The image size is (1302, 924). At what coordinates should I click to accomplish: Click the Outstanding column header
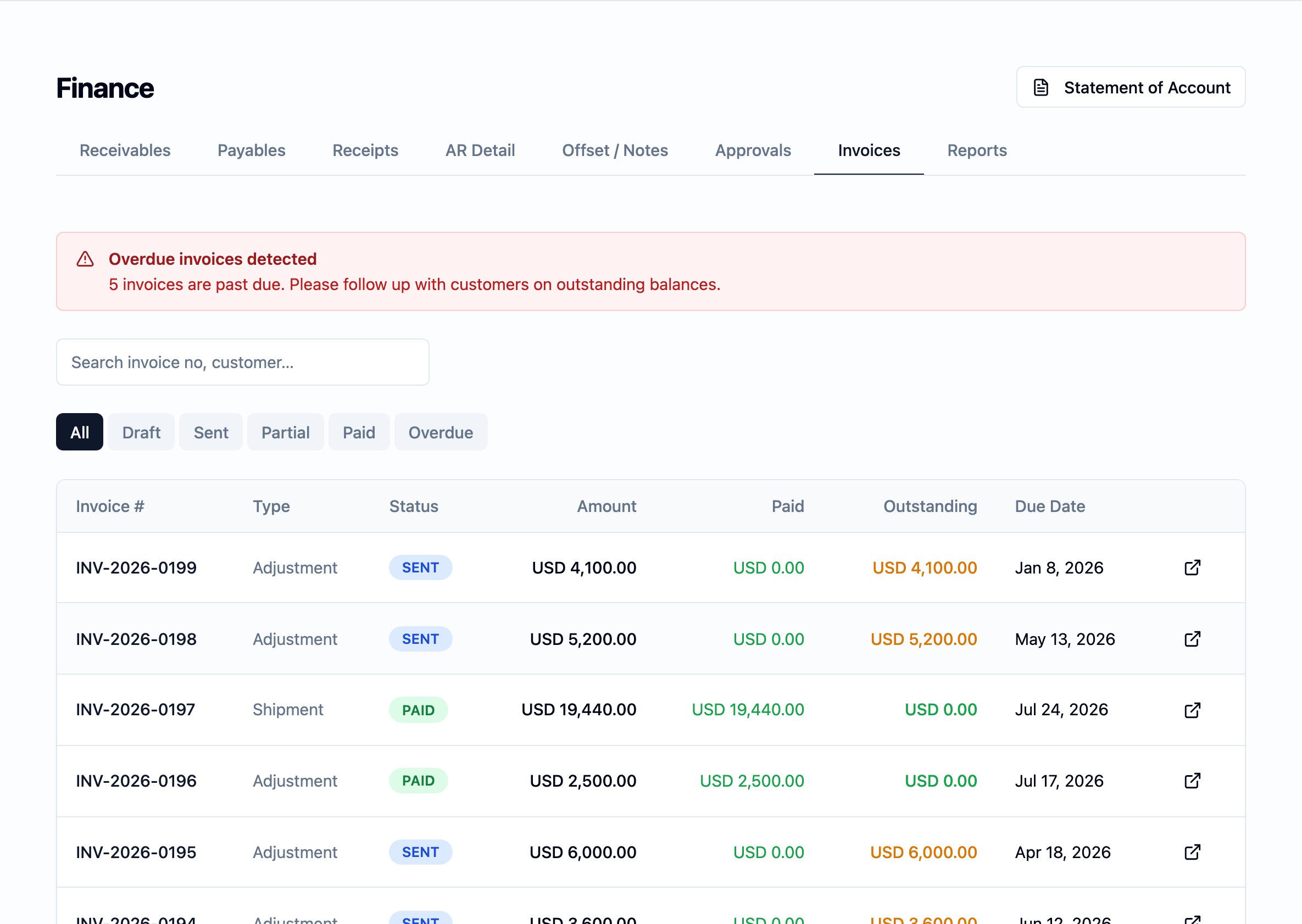[x=931, y=506]
